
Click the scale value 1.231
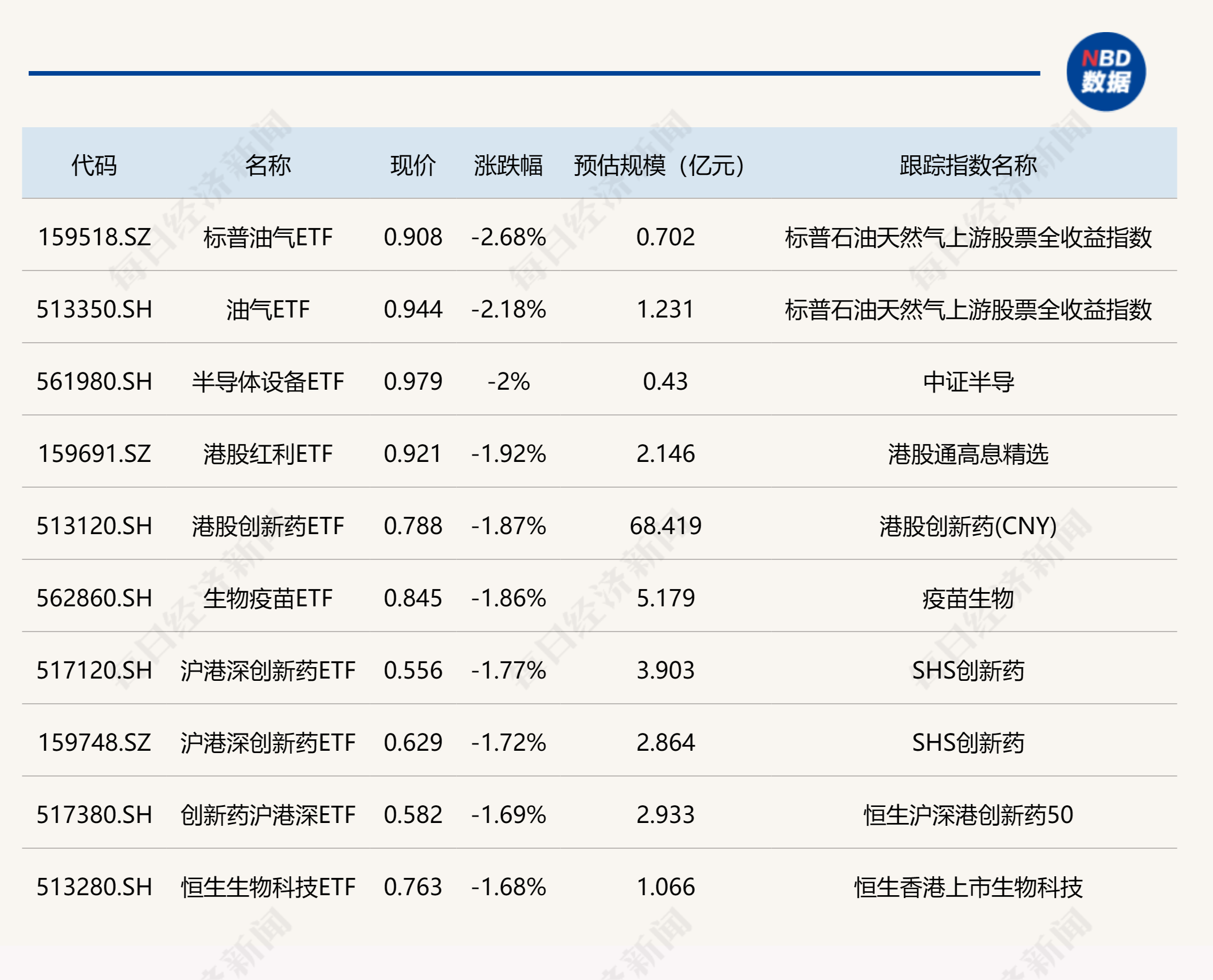tap(666, 309)
